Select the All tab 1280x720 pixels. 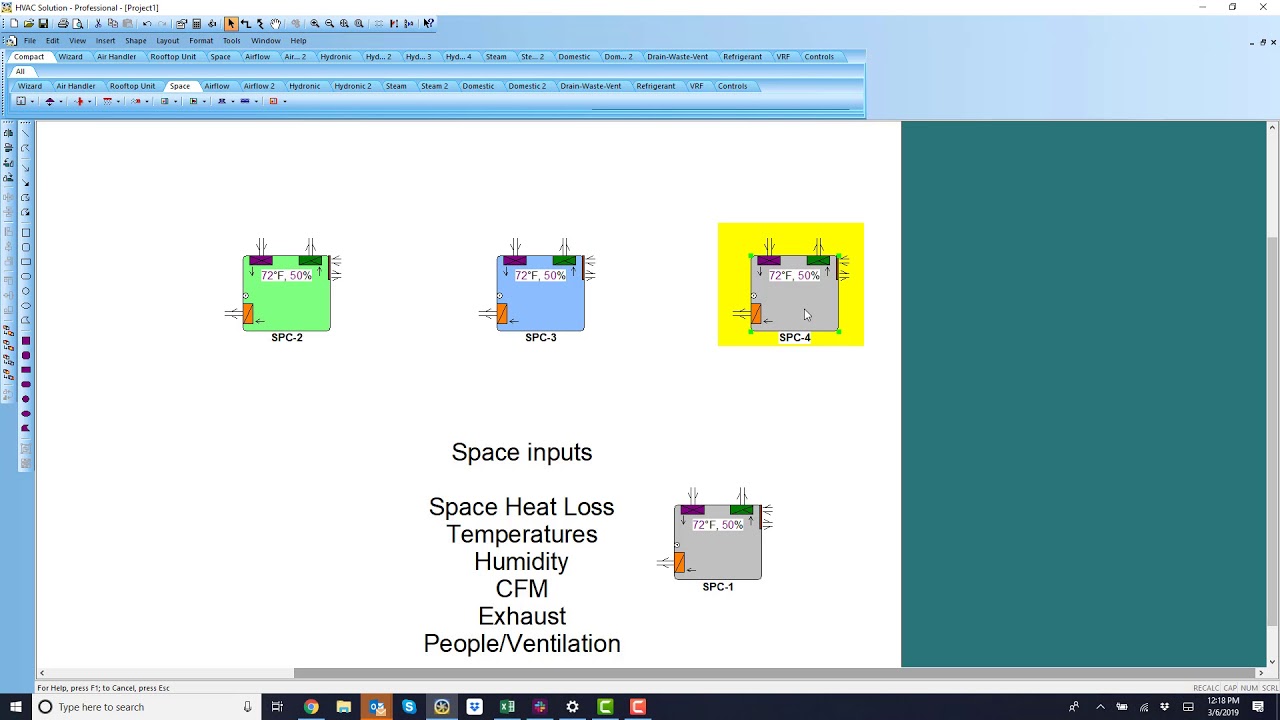point(19,72)
